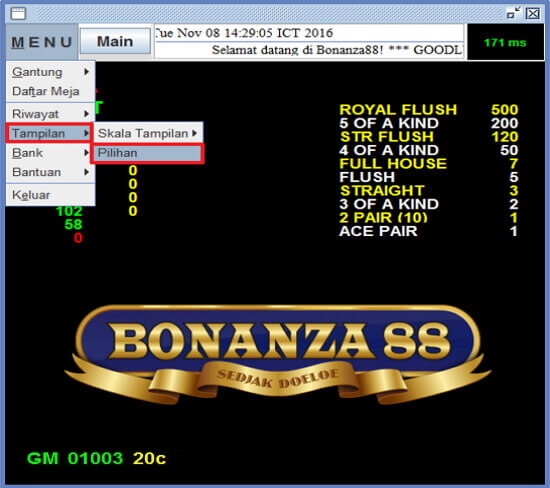
Task: Click the Bonanza88 logo banner
Action: point(277,354)
